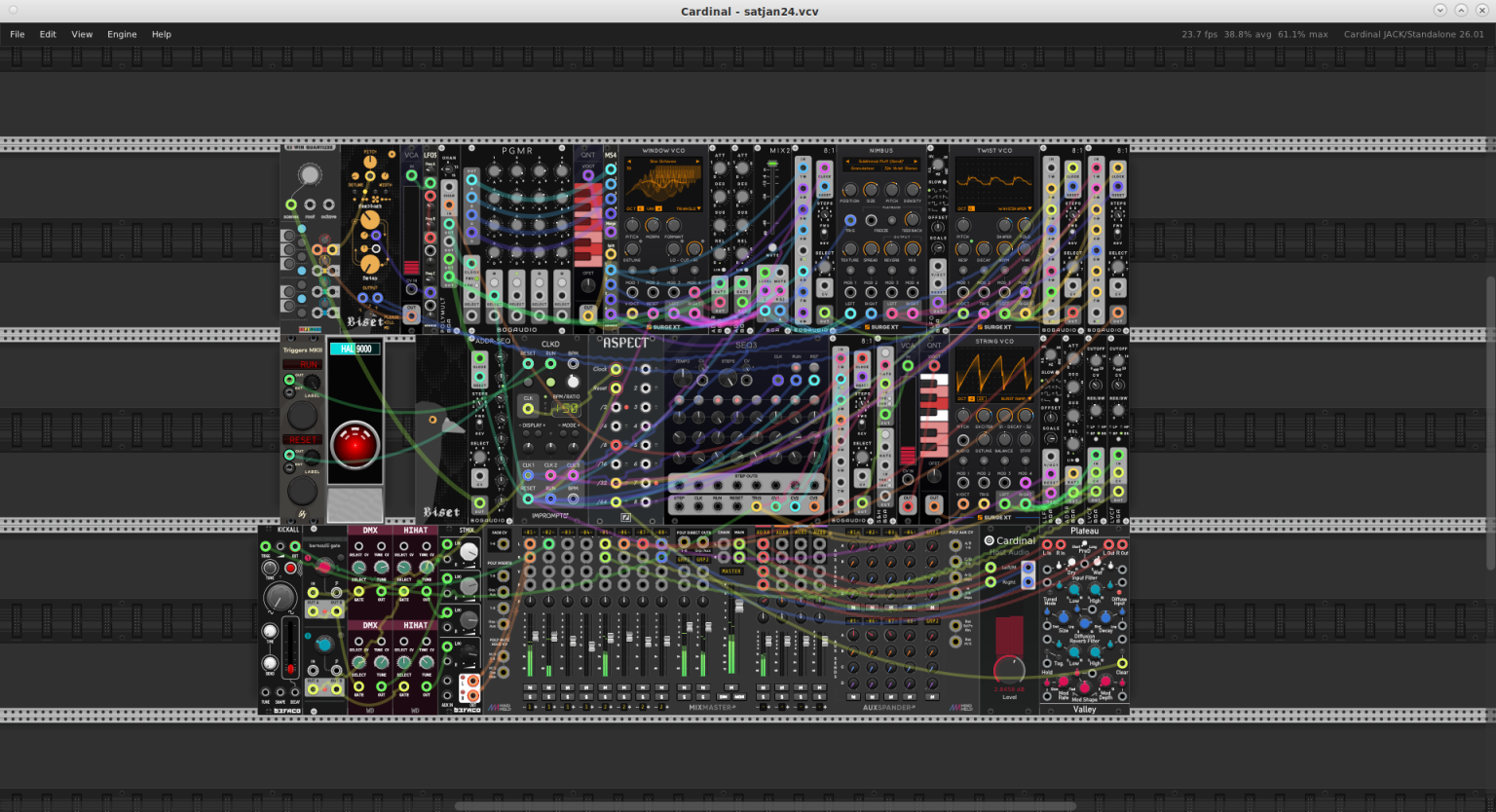Click the Triggers MKII RESET trigger button
1496x812 pixels.
302,490
